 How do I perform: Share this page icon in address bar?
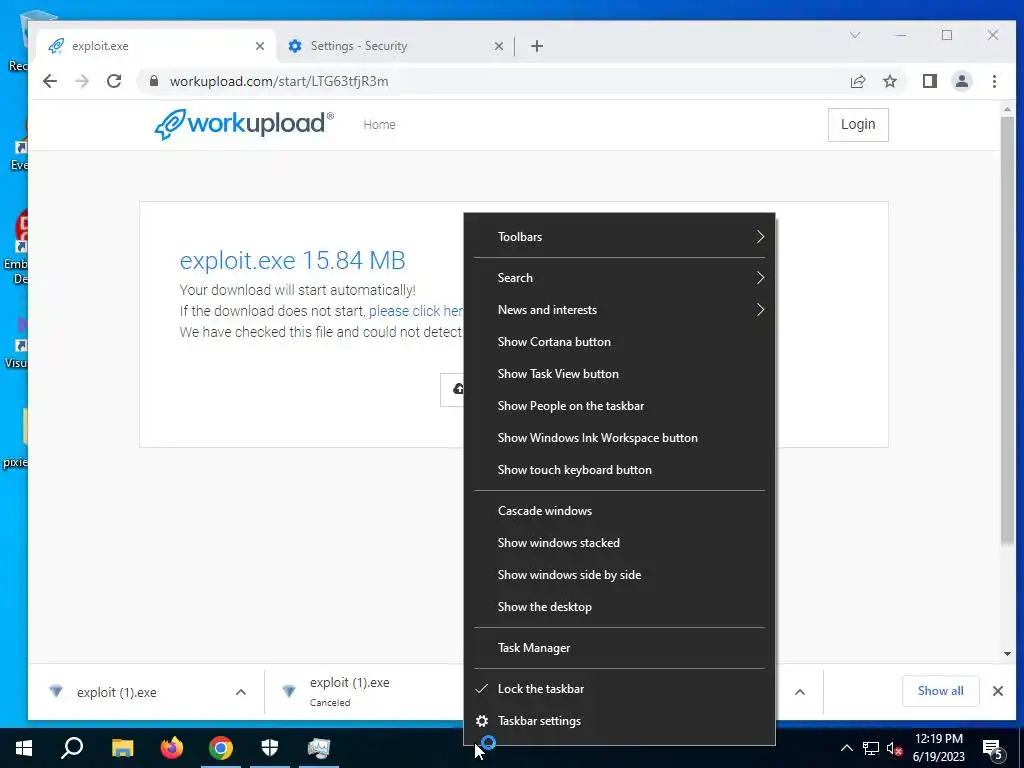tap(857, 81)
